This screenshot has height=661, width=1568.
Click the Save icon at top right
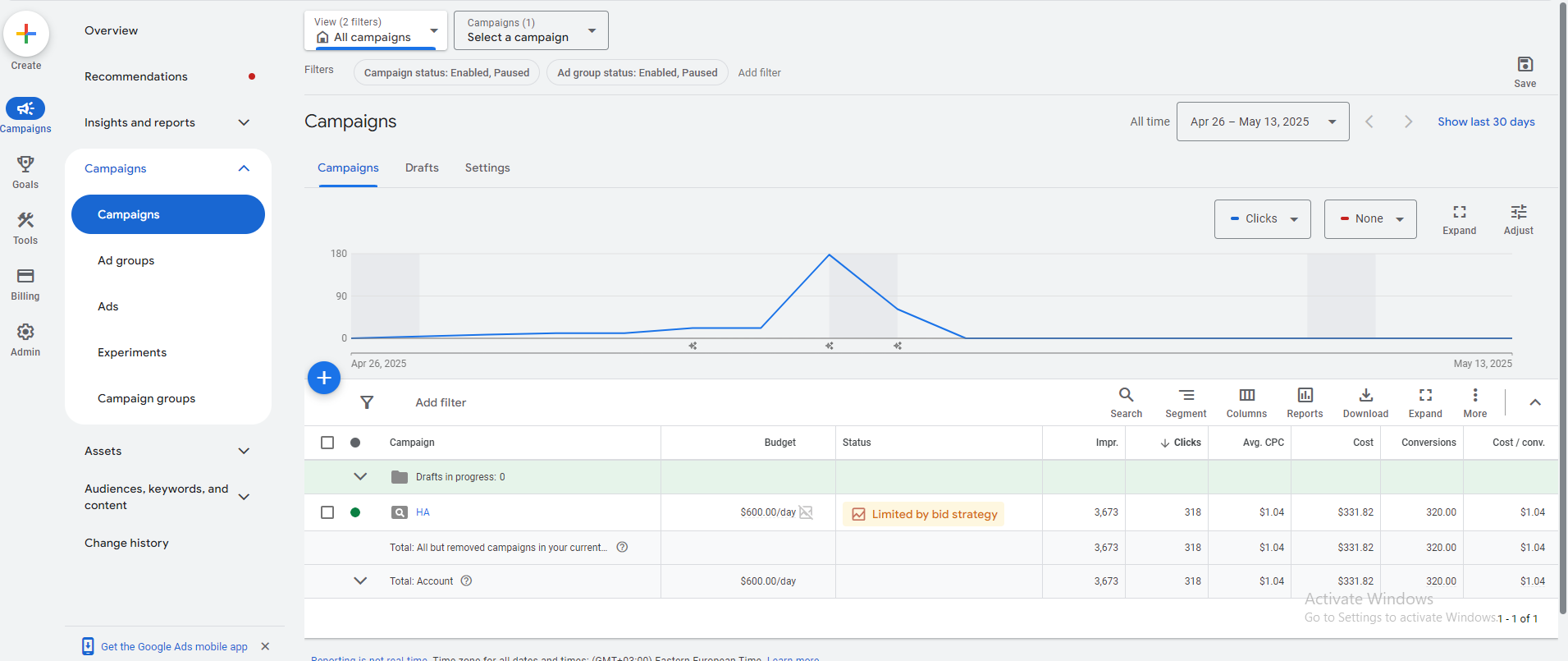coord(1525,64)
